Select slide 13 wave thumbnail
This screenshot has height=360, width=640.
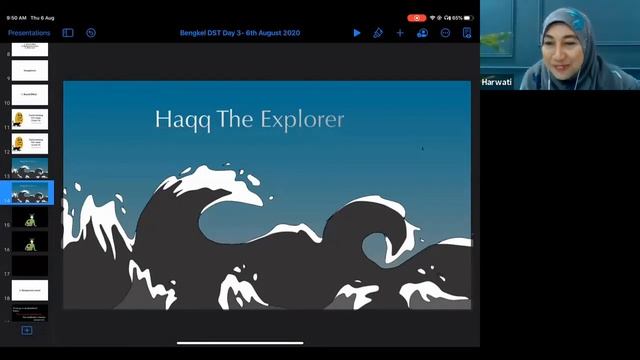pos(30,168)
